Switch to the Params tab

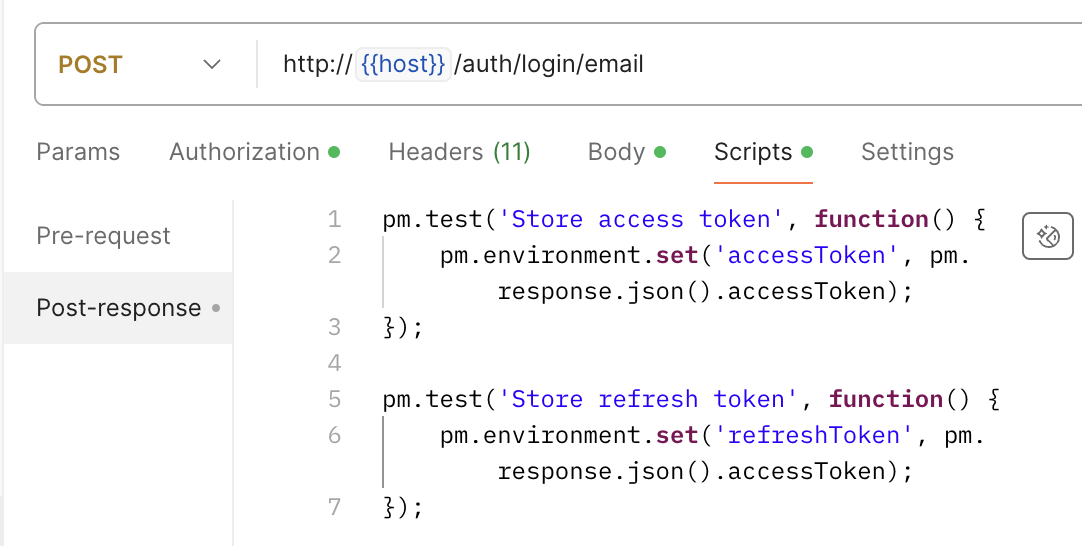[x=78, y=152]
